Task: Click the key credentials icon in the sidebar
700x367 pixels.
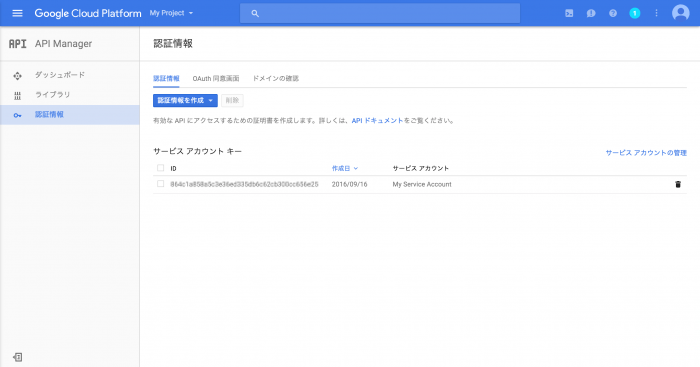Action: point(17,115)
